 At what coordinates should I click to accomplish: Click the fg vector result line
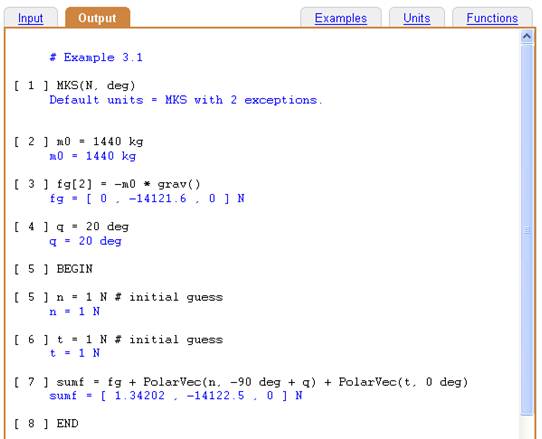[147, 199]
